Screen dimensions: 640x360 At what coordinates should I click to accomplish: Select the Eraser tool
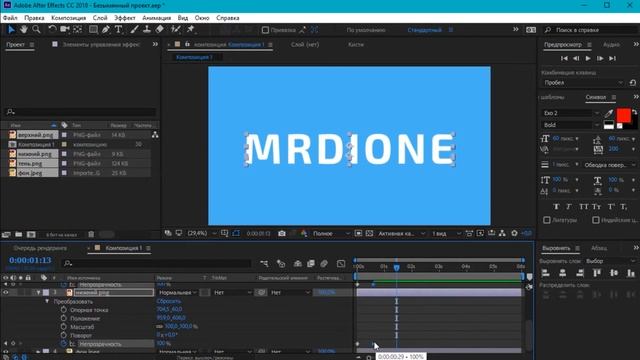160,29
